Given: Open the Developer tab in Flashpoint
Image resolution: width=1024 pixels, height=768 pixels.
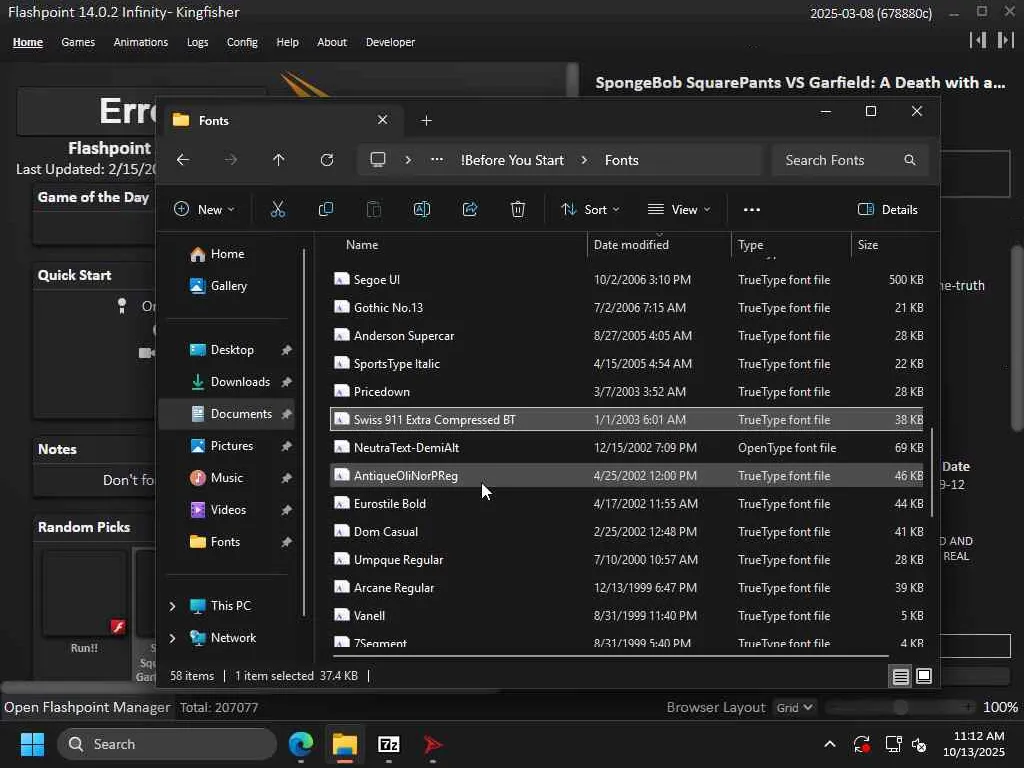Looking at the screenshot, I should pyautogui.click(x=390, y=42).
